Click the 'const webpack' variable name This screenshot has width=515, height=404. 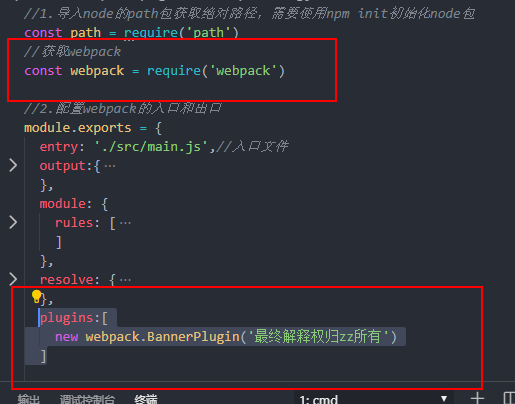pyautogui.click(x=97, y=71)
